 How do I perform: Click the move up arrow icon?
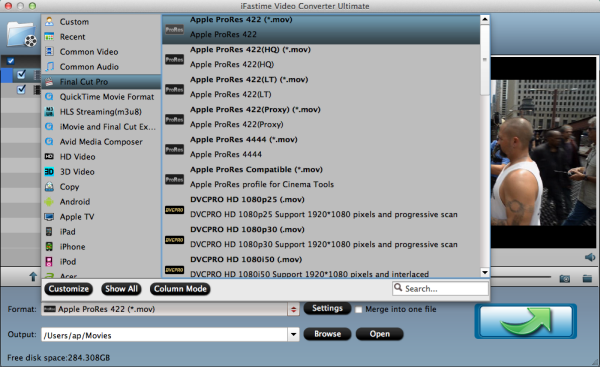point(33,276)
